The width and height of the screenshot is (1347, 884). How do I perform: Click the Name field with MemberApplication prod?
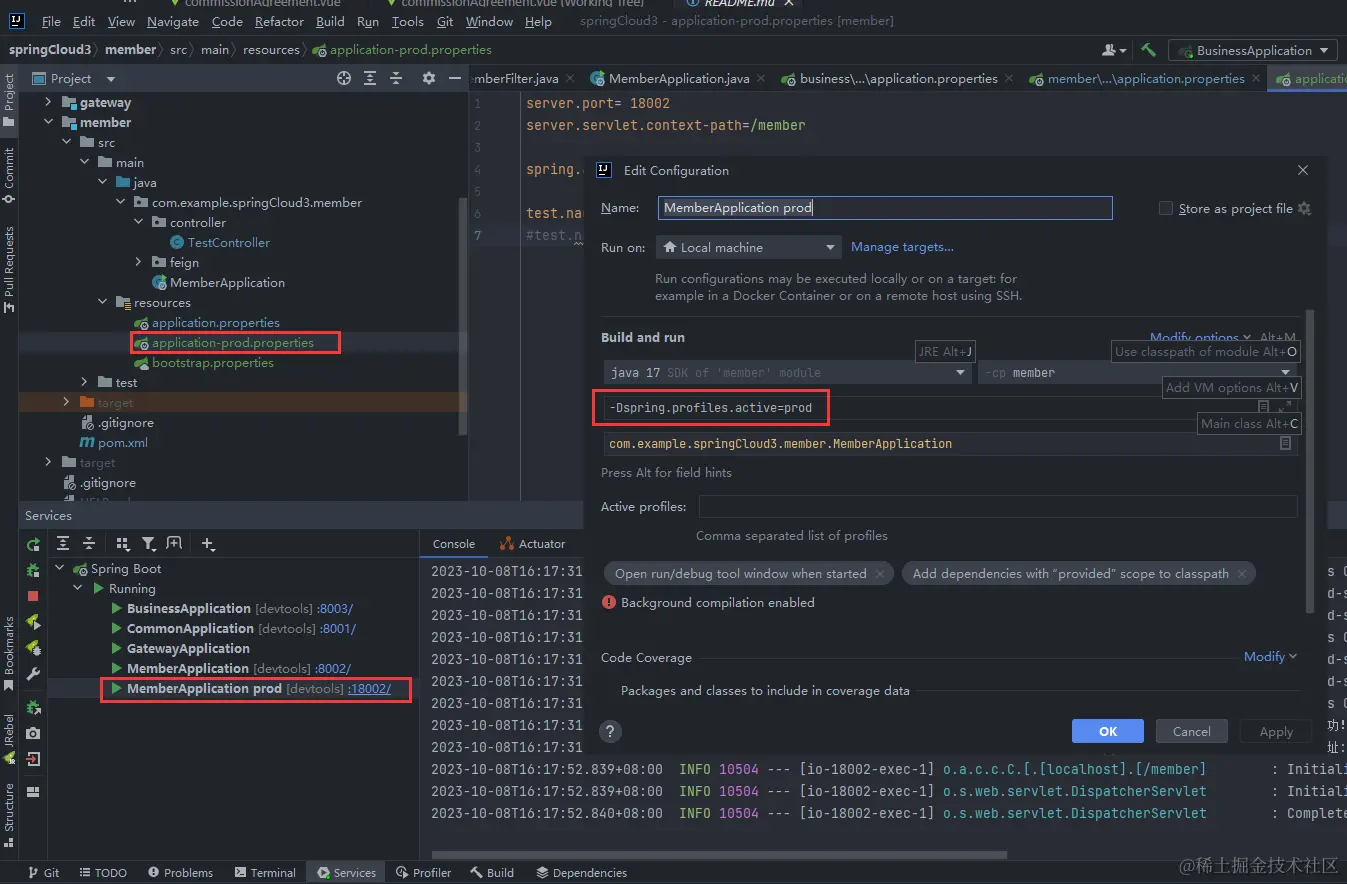pyautogui.click(x=885, y=208)
